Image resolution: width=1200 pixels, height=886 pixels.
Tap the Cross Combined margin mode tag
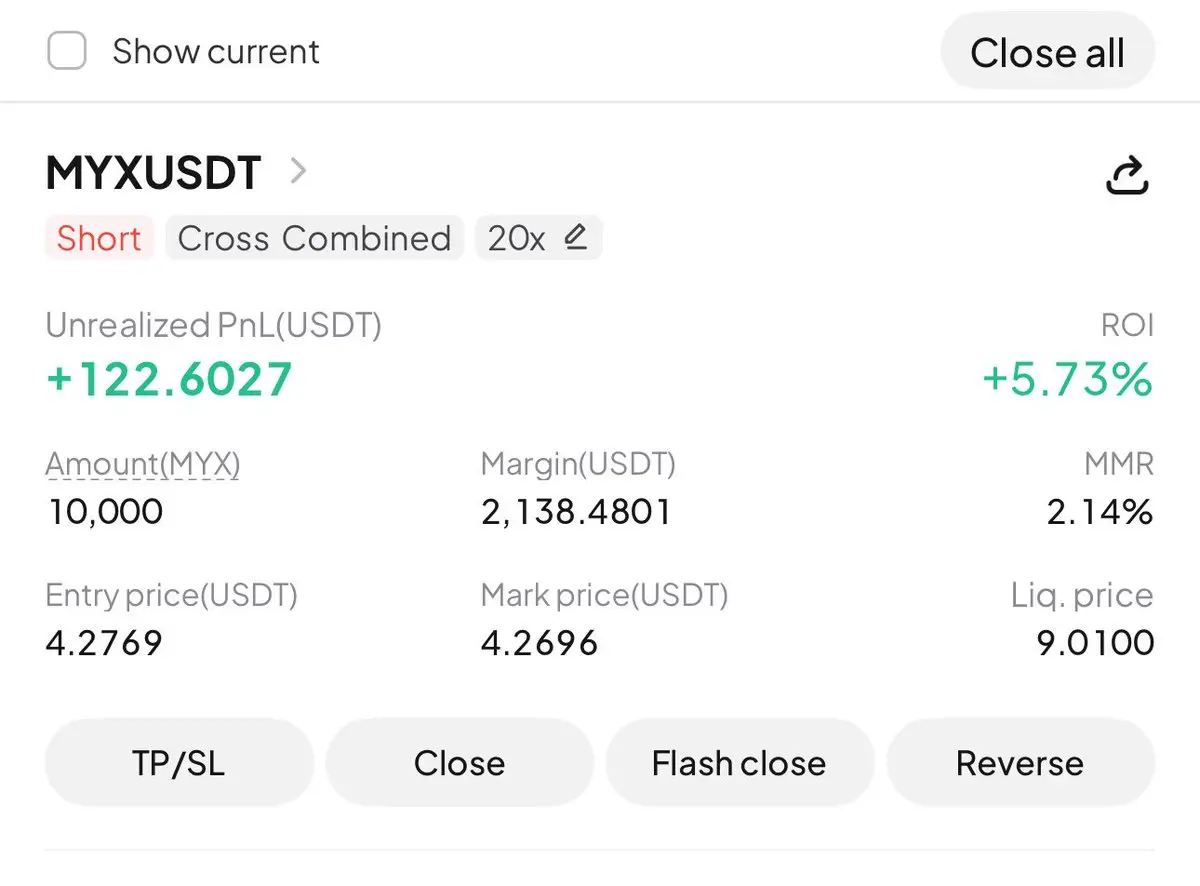[x=314, y=238]
